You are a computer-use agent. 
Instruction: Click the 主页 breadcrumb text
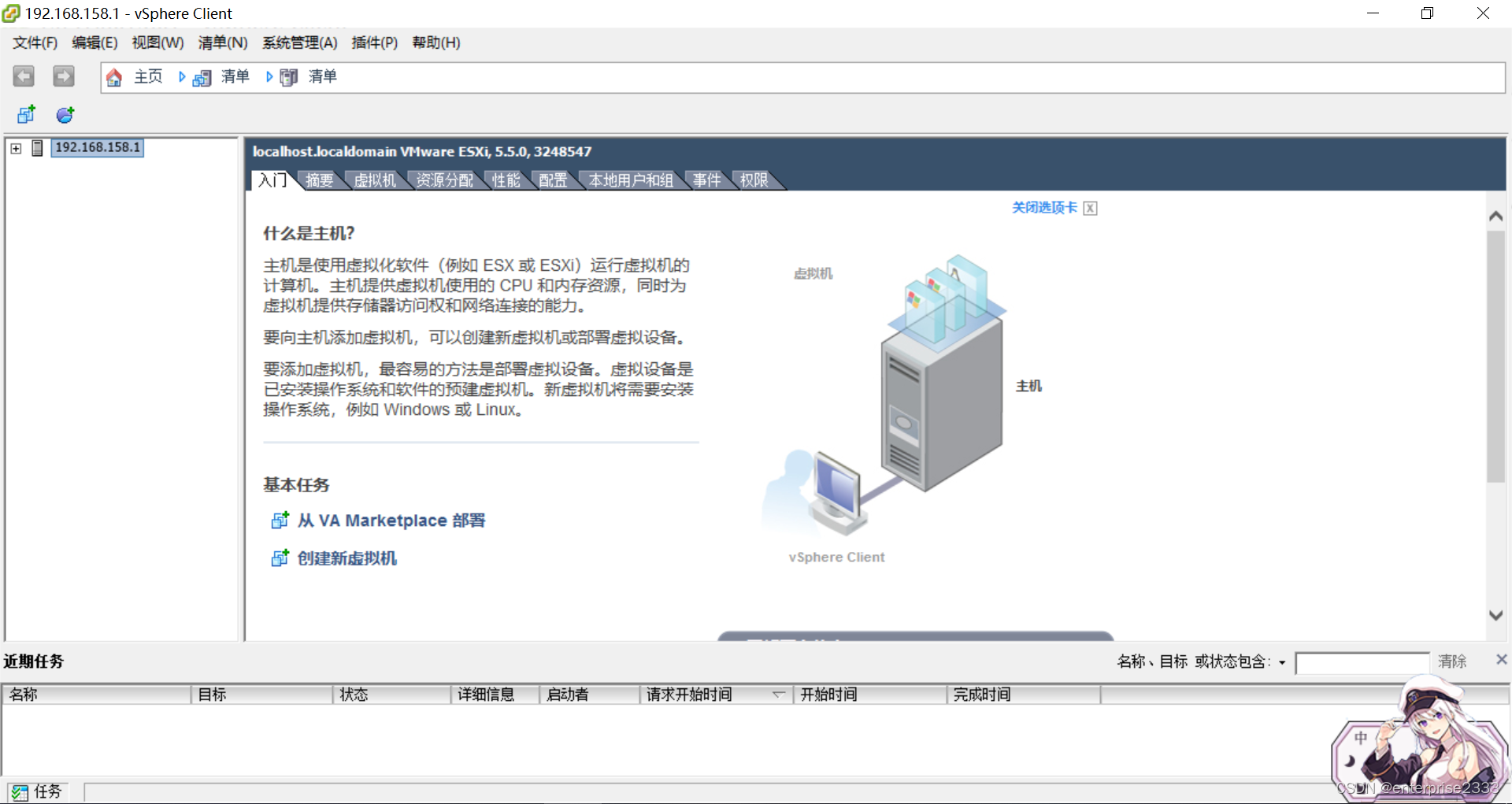(x=148, y=76)
